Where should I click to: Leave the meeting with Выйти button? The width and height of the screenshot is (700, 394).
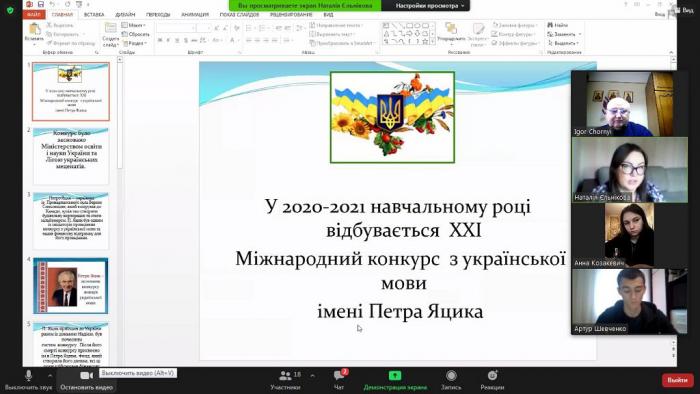677,380
